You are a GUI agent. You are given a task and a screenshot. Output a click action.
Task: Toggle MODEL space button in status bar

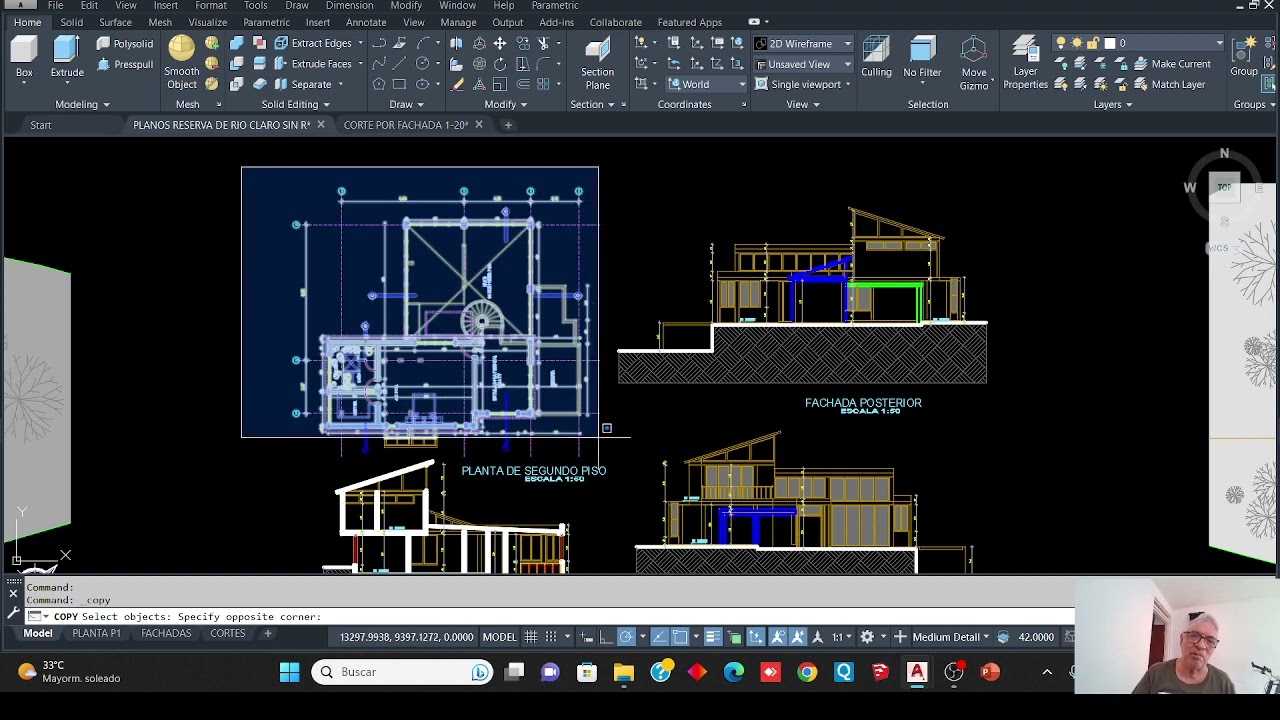coord(499,637)
